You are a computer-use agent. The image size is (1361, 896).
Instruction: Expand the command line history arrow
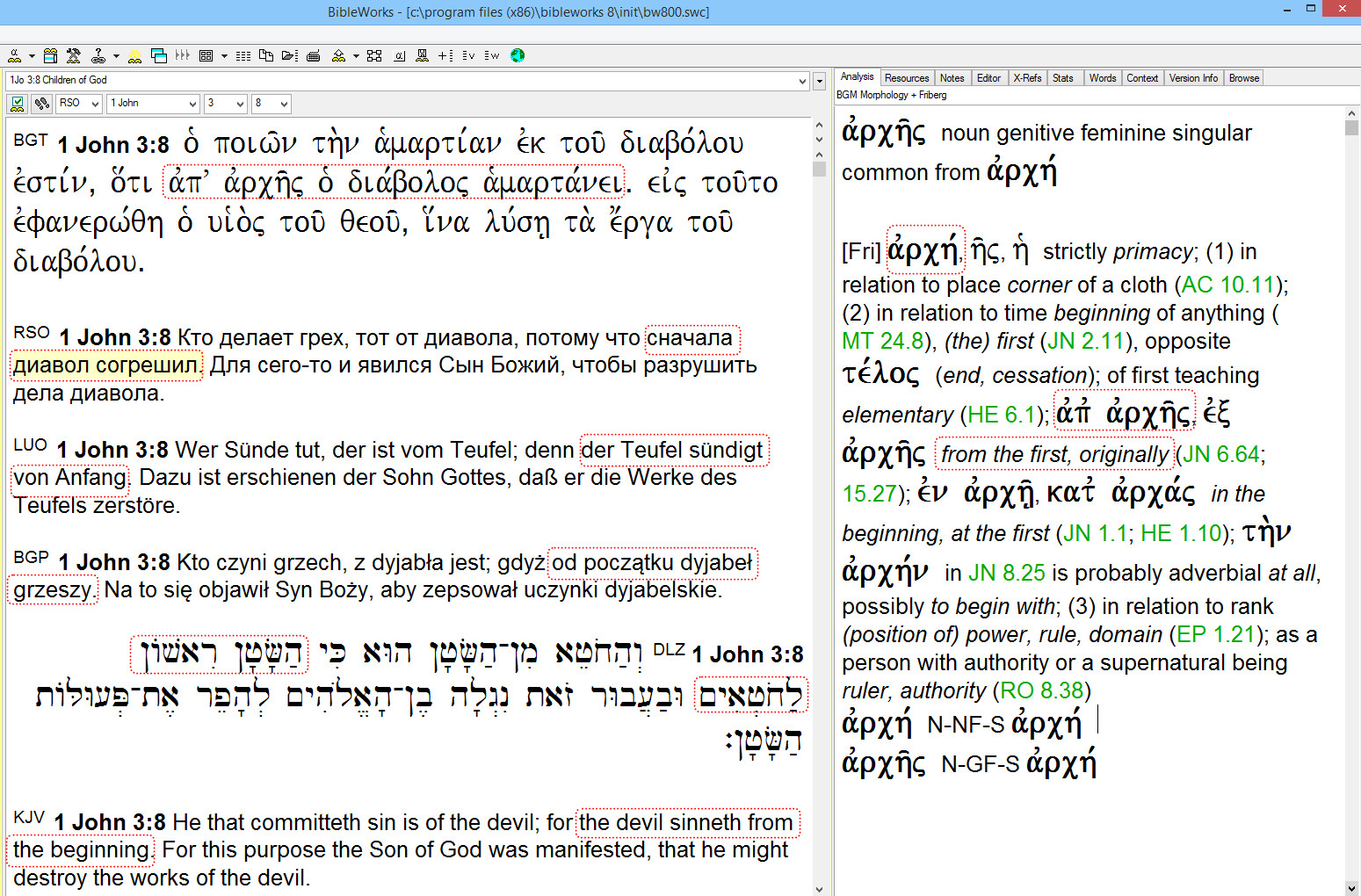tap(803, 81)
